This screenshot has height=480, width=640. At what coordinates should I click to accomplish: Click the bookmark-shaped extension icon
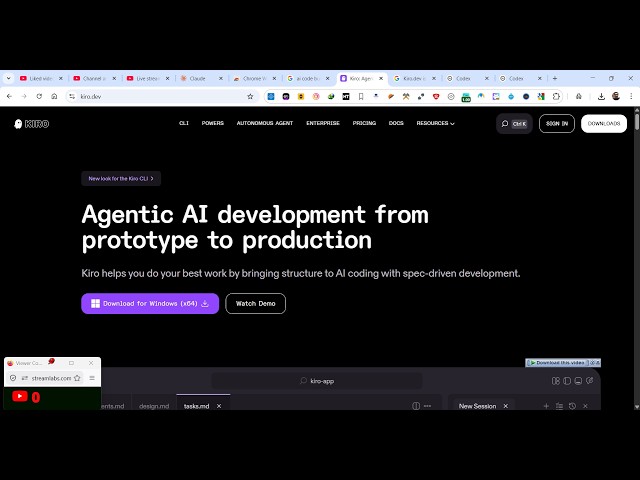coord(361,97)
